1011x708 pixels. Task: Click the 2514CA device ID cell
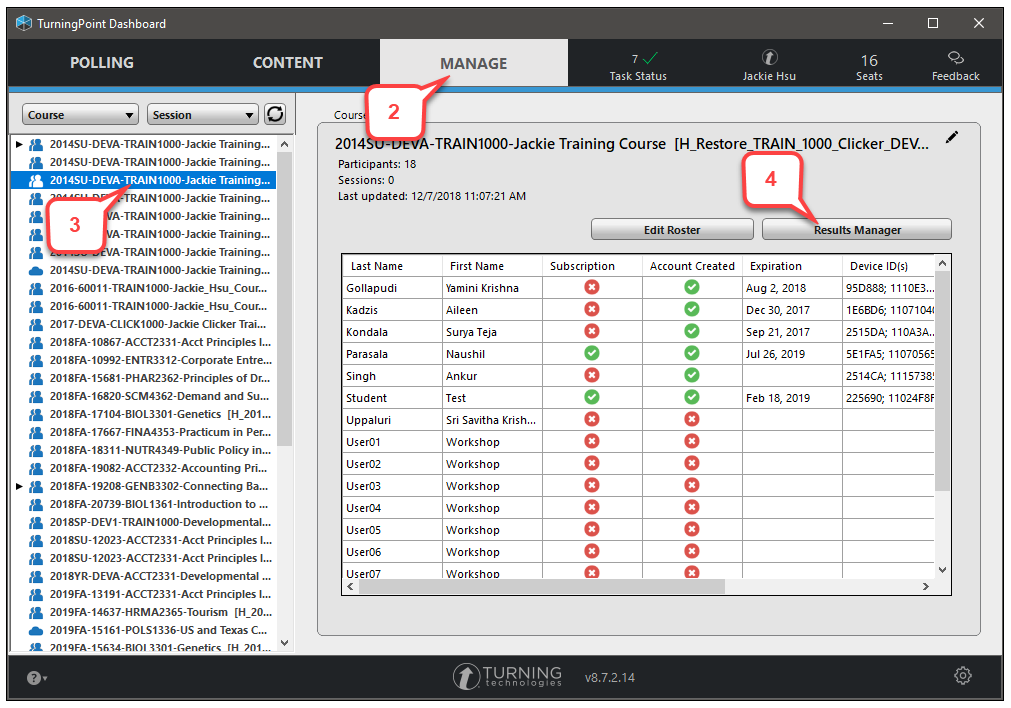click(888, 376)
